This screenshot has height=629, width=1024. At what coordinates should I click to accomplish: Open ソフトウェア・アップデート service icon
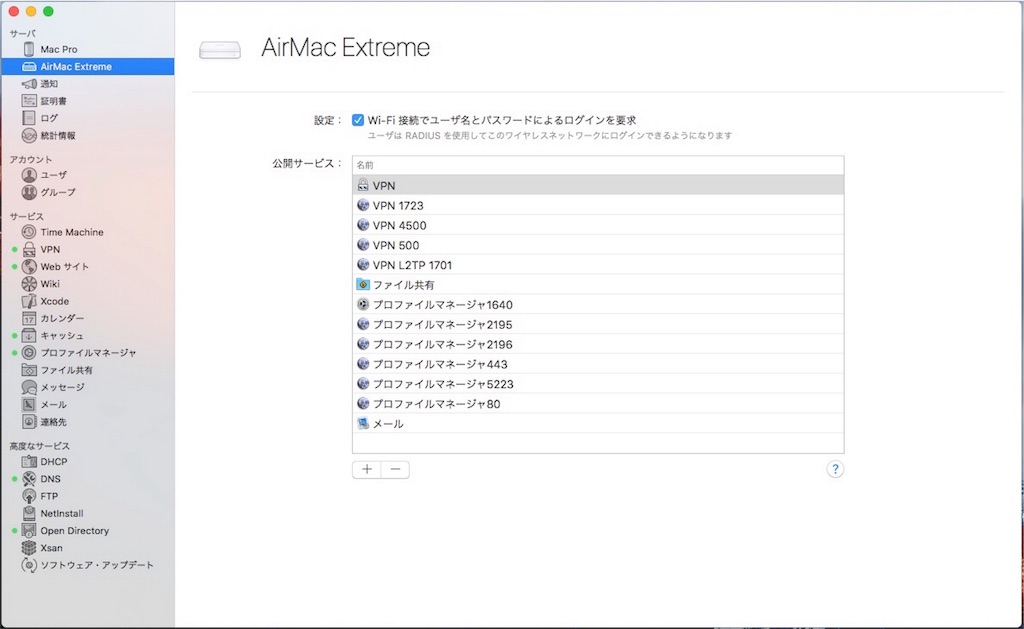(29, 565)
